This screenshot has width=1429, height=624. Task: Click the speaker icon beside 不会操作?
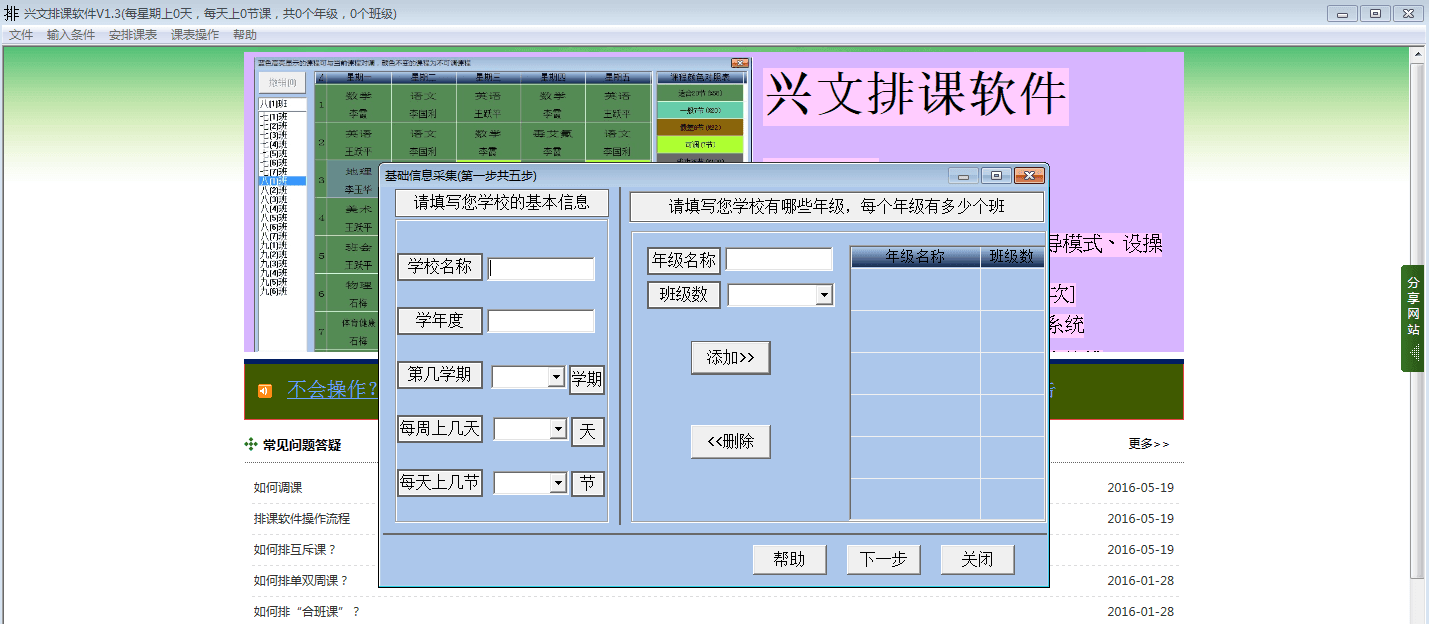pos(264,391)
